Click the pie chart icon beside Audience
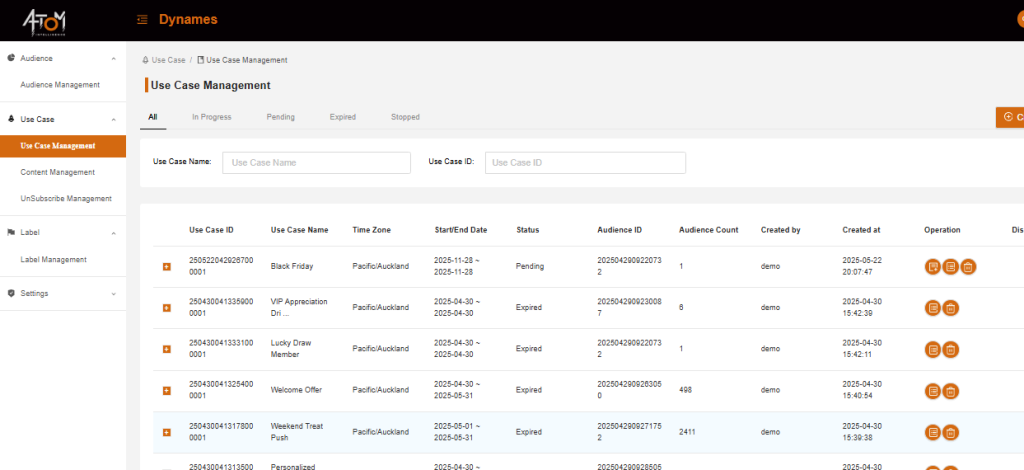This screenshot has height=470, width=1024. click(10, 58)
